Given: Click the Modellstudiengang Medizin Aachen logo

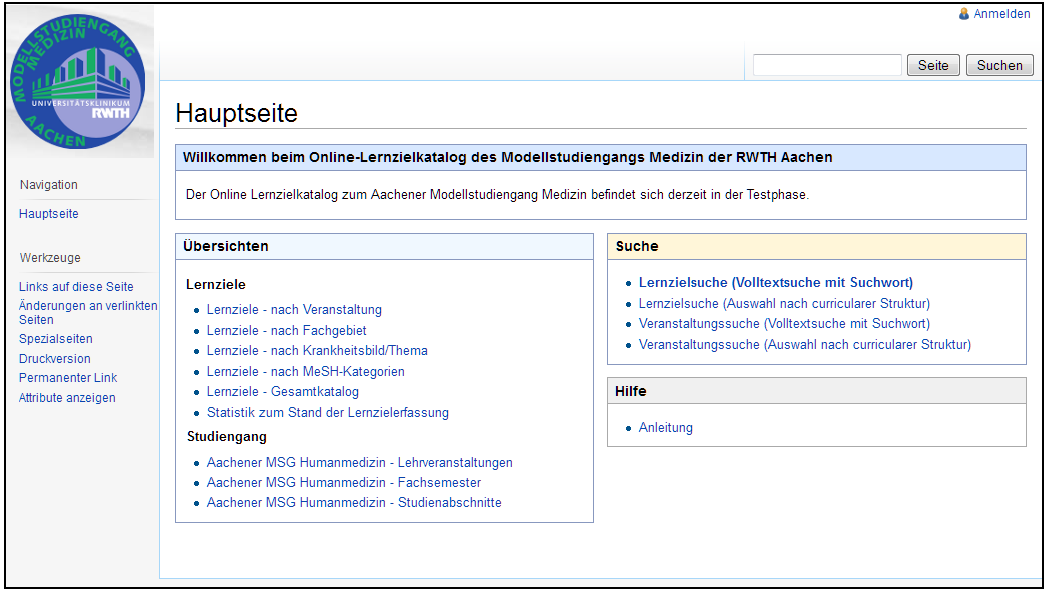Looking at the screenshot, I should pyautogui.click(x=78, y=82).
